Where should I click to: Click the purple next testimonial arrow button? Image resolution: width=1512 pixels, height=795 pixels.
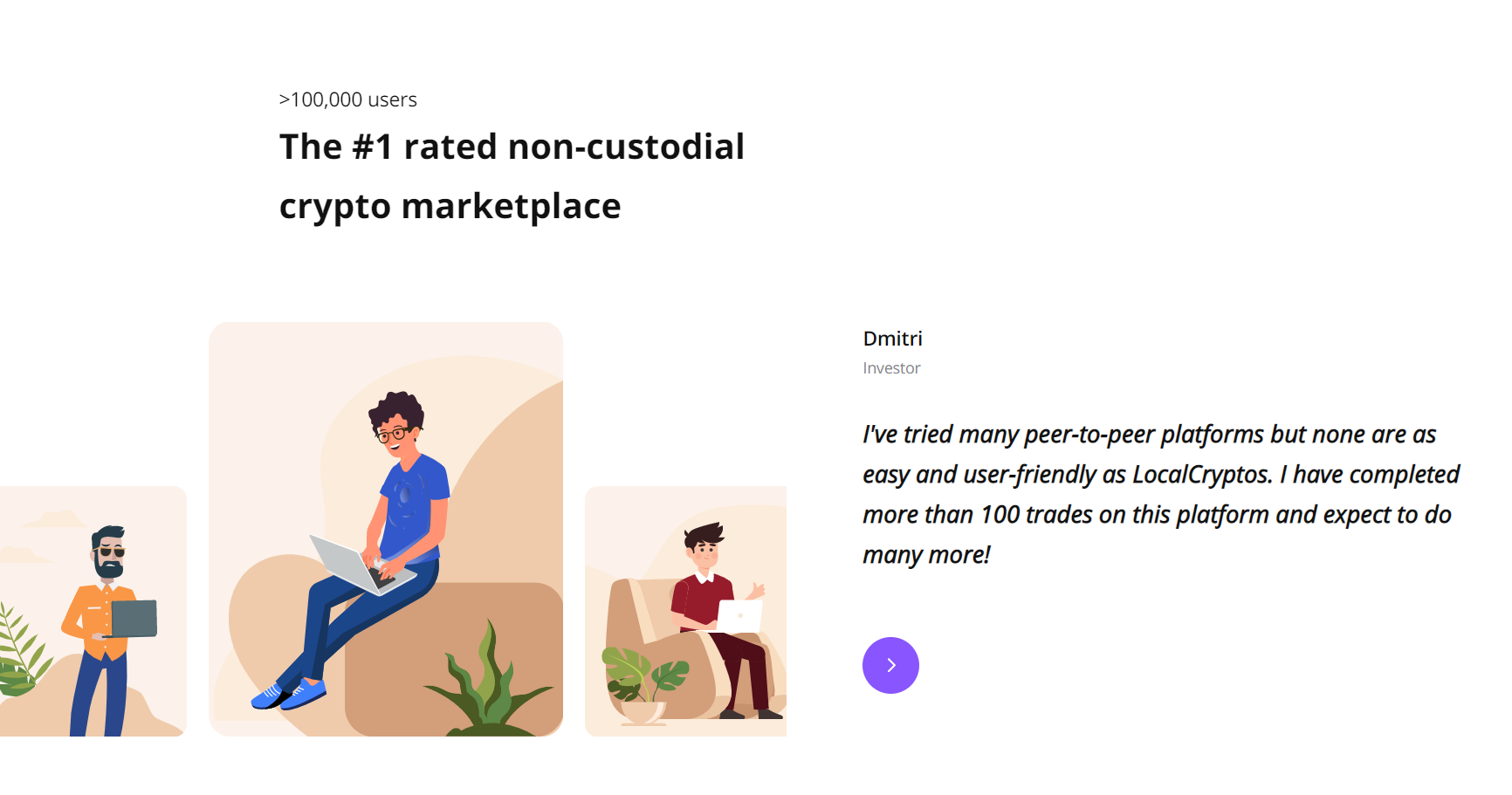(x=890, y=665)
